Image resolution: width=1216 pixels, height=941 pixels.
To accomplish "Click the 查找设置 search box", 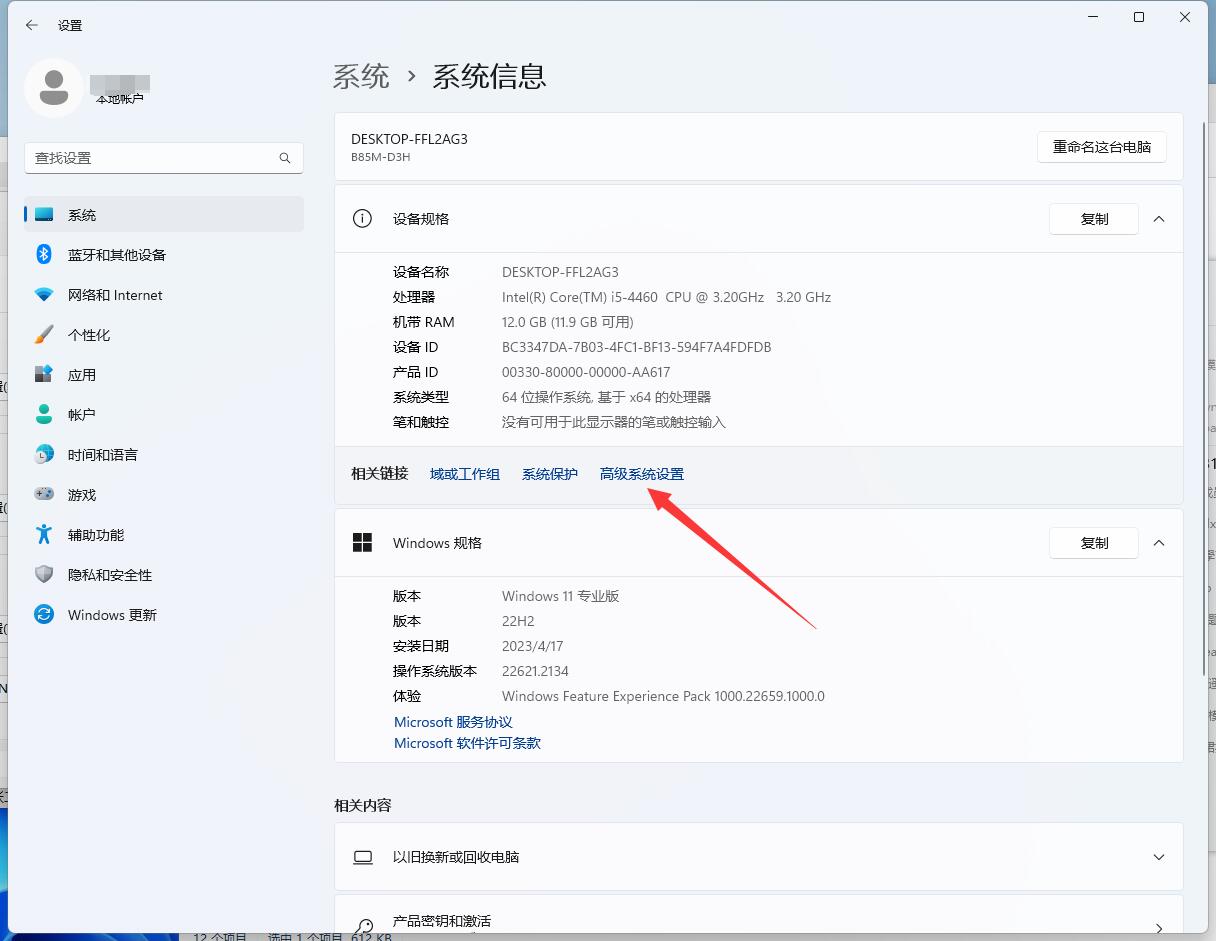I will [155, 158].
